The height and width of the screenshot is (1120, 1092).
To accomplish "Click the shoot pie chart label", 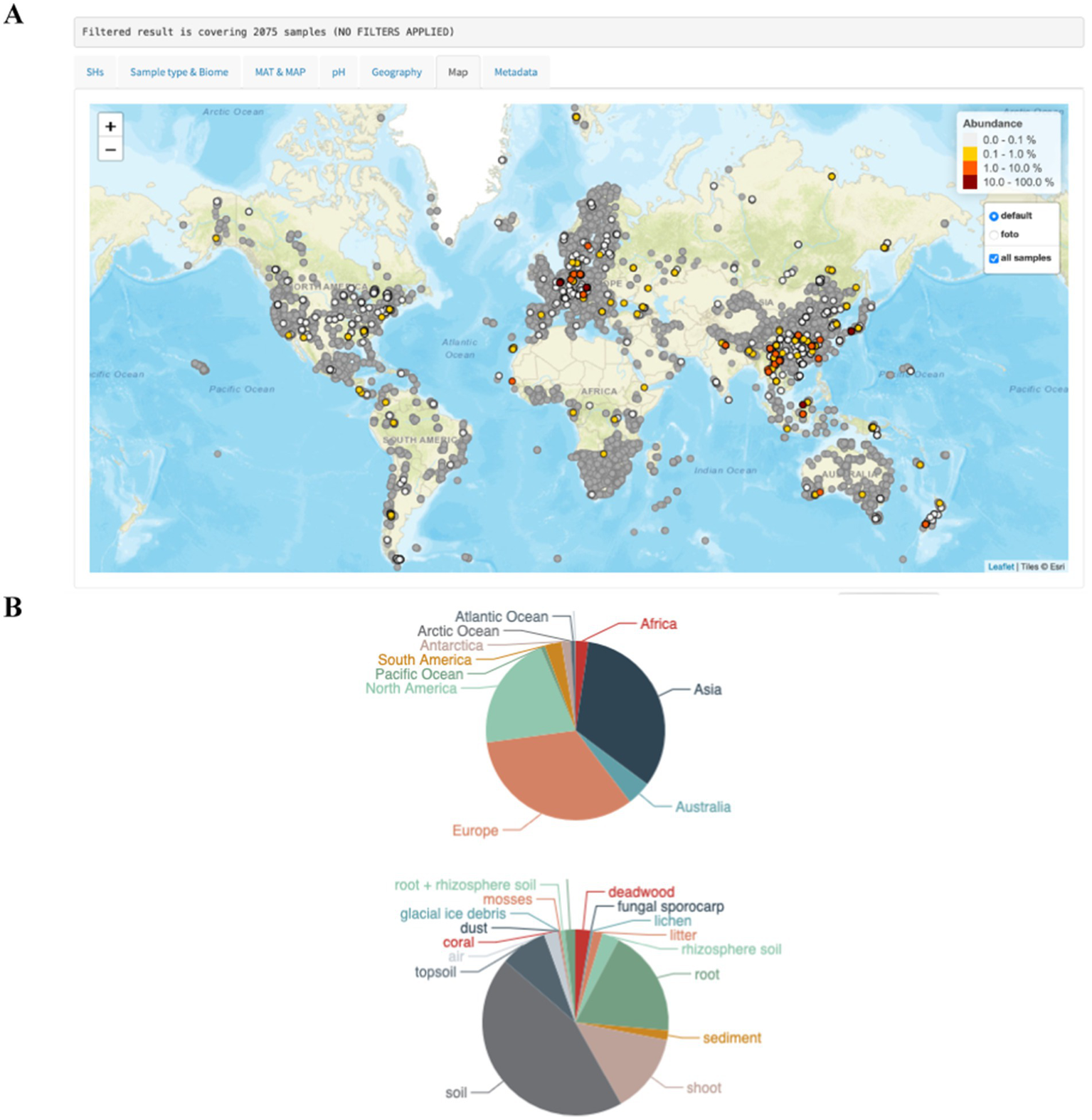I will point(704,1087).
